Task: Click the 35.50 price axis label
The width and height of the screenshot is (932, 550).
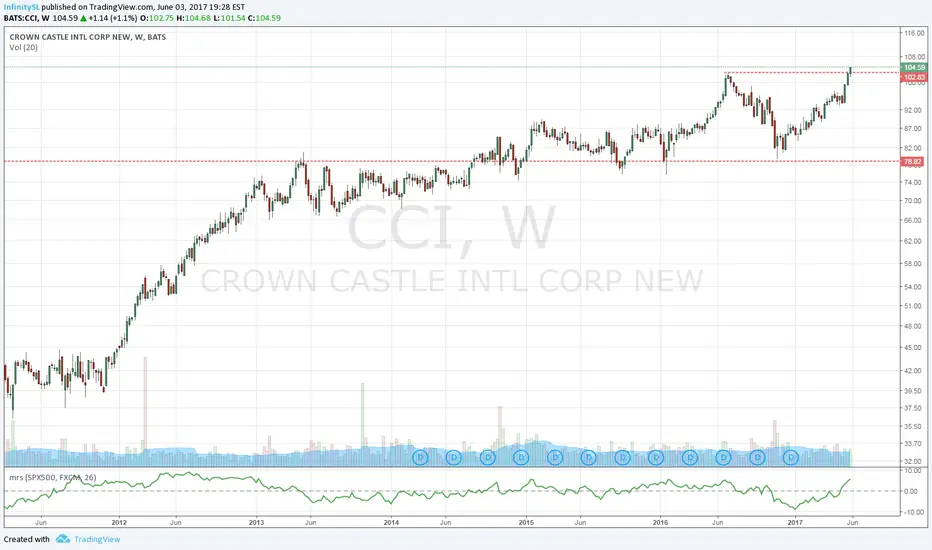Action: 913,427
